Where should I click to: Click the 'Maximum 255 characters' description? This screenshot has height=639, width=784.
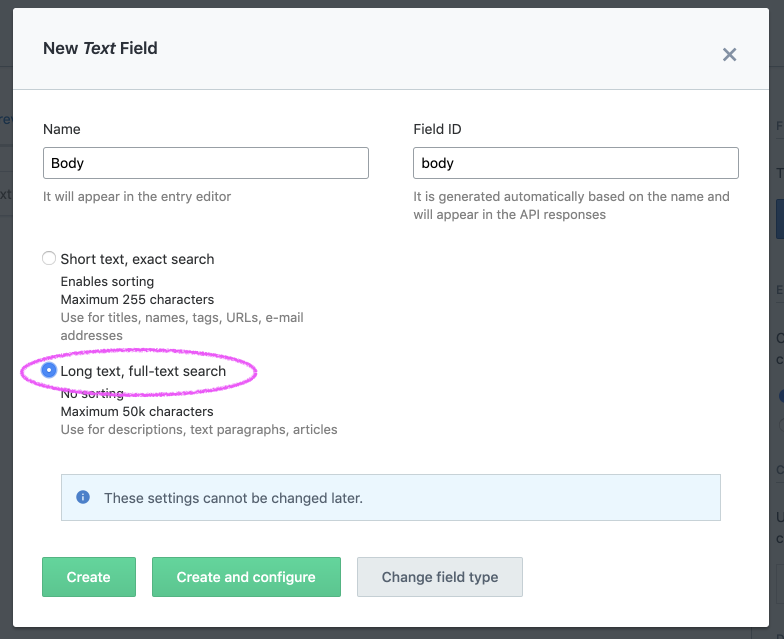pyautogui.click(x=137, y=299)
